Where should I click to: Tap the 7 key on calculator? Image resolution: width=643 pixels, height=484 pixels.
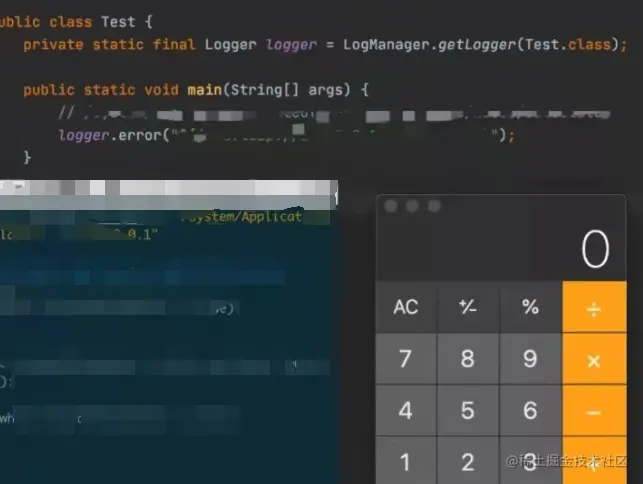click(406, 359)
